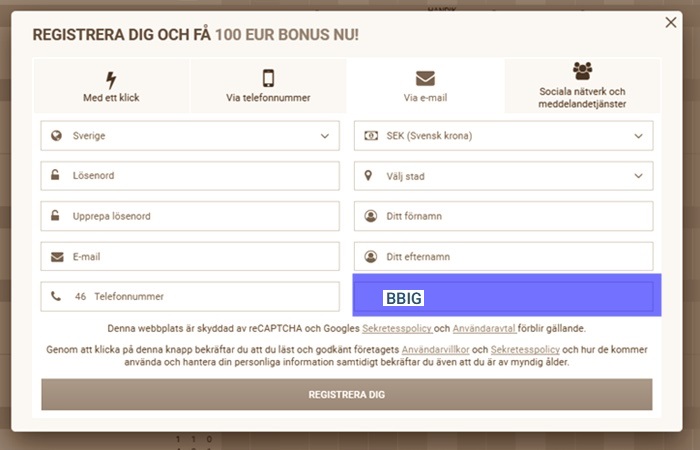700x450 pixels.
Task: Click the padlock icon in Lösenord field
Action: 57,176
